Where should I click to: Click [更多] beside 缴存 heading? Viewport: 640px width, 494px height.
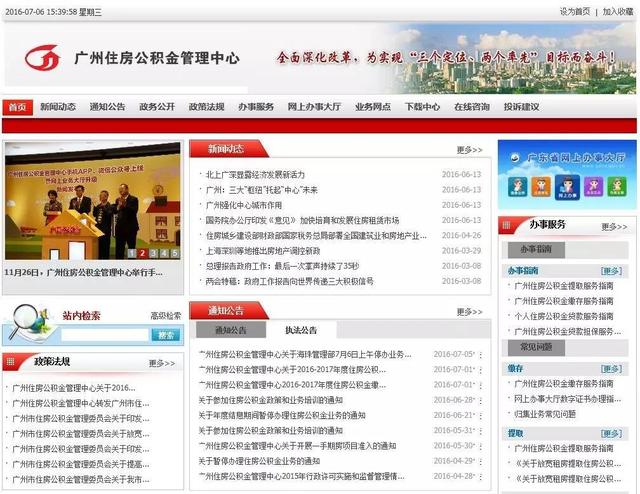pyautogui.click(x=611, y=369)
